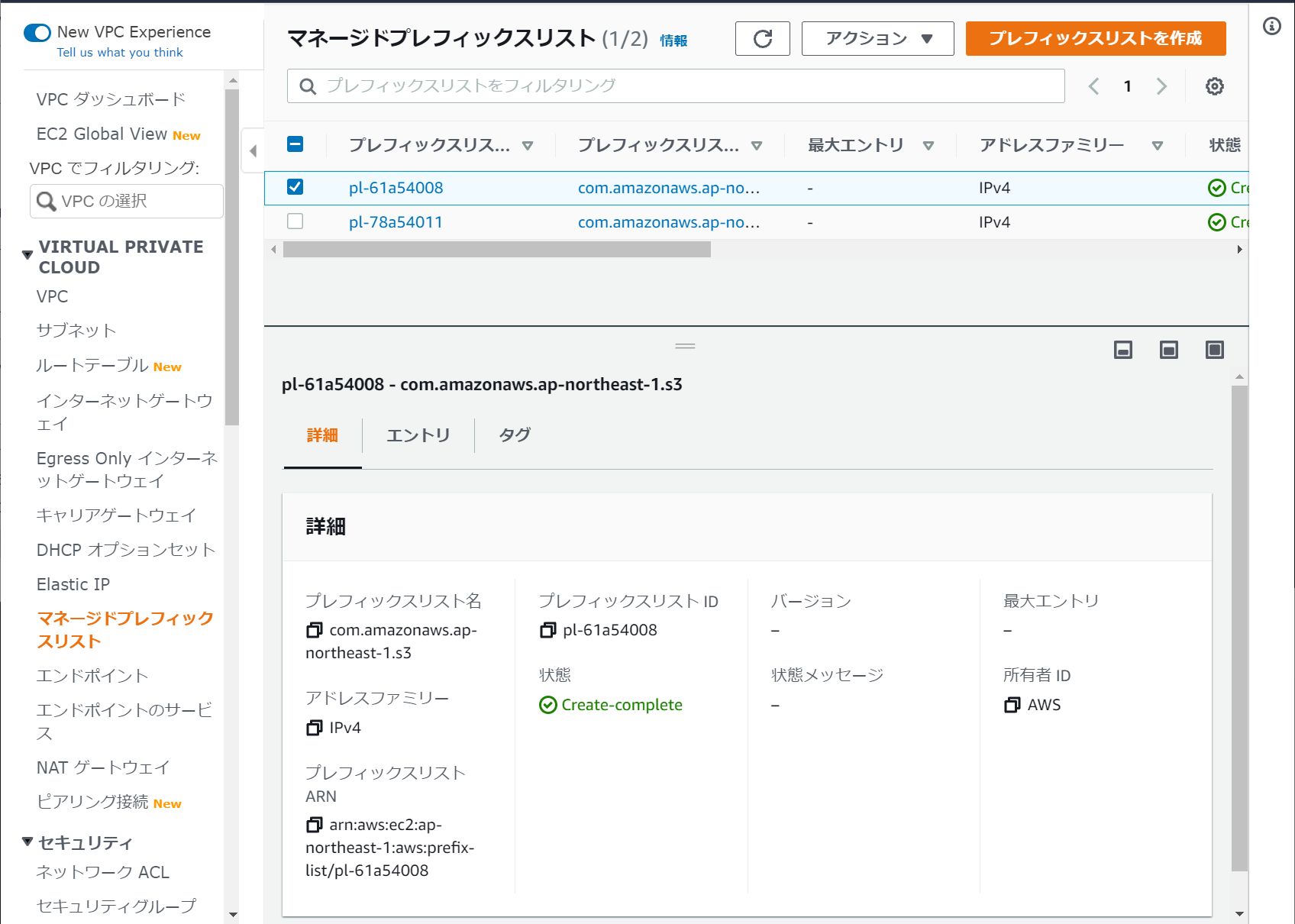Open インターネットゲートウェイ in sidebar

[124, 412]
